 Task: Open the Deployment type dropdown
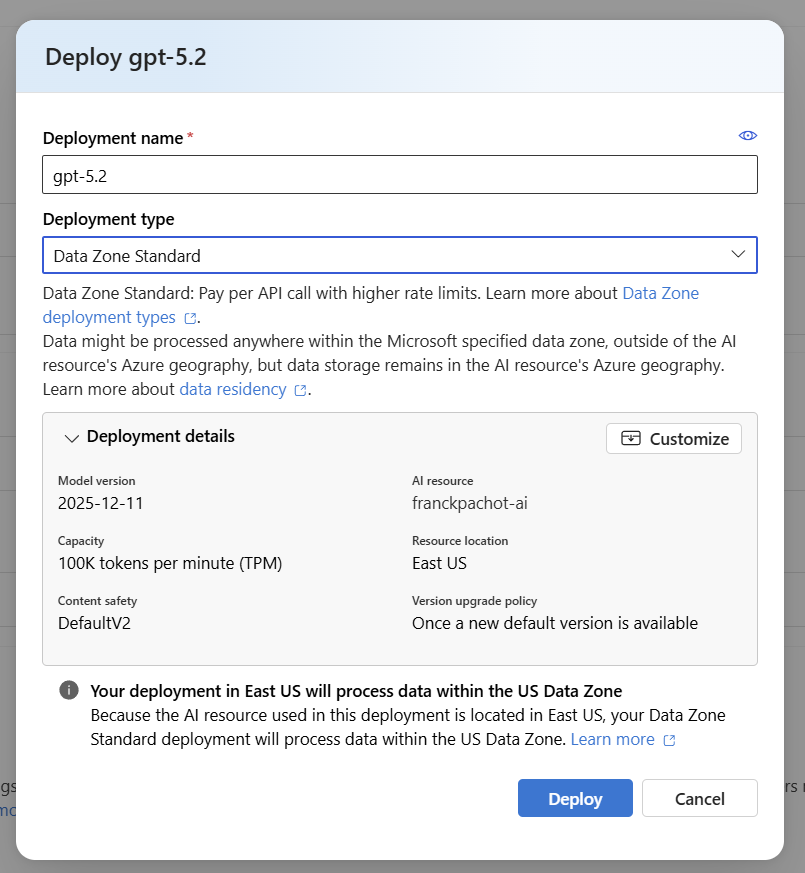pyautogui.click(x=400, y=255)
